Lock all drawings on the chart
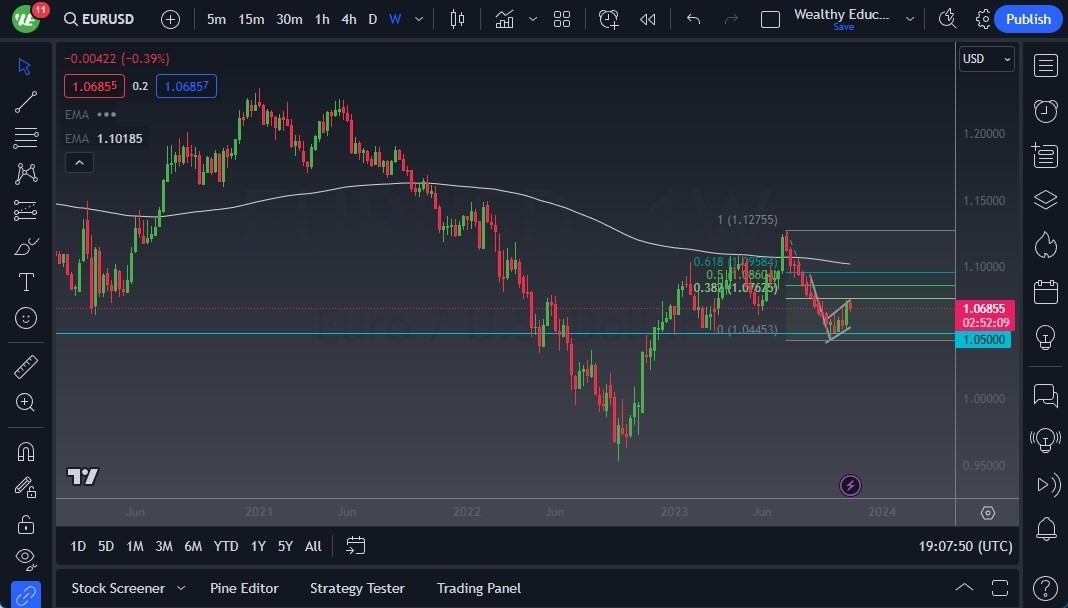The height and width of the screenshot is (608, 1068). coord(25,523)
